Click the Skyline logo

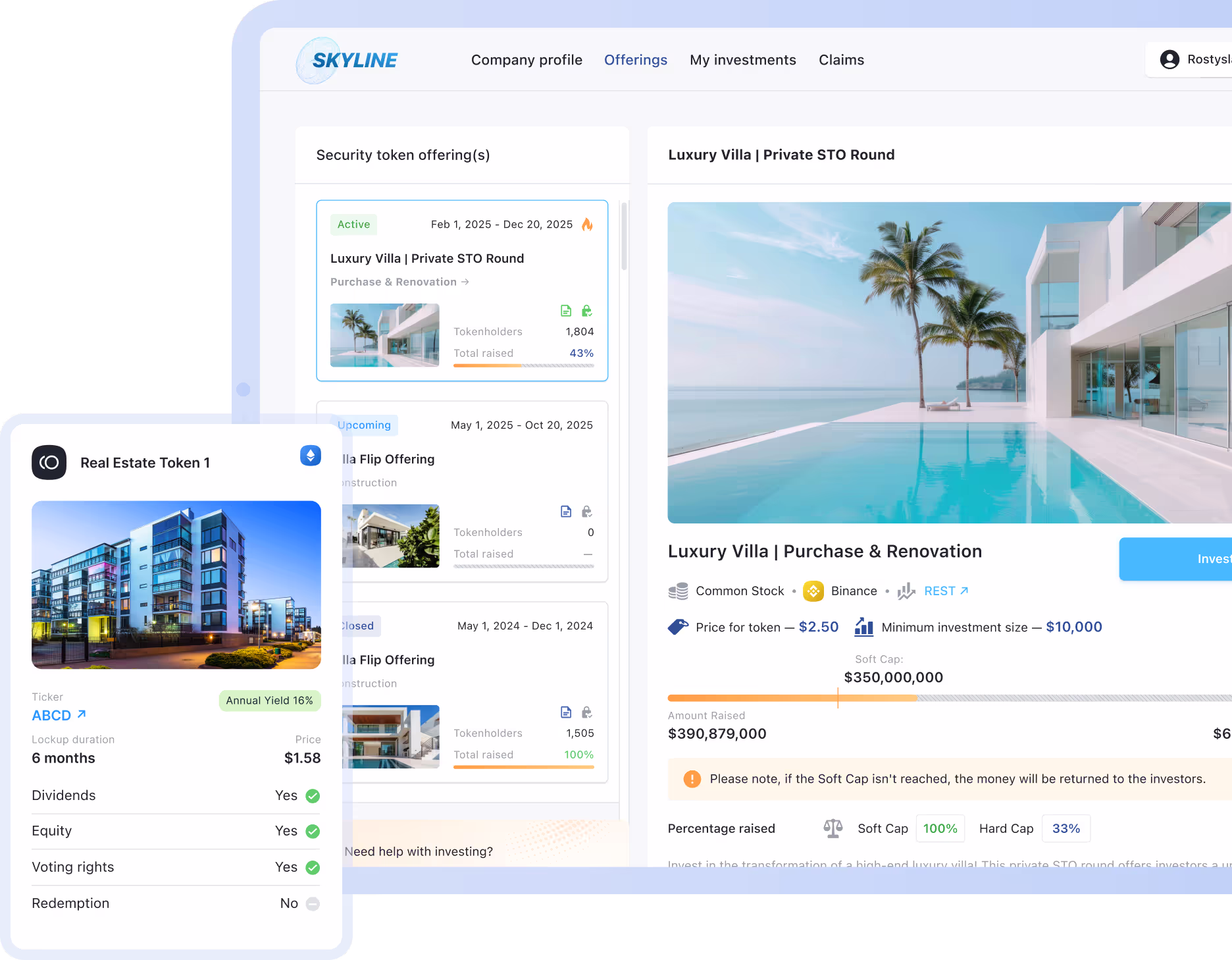[x=347, y=60]
